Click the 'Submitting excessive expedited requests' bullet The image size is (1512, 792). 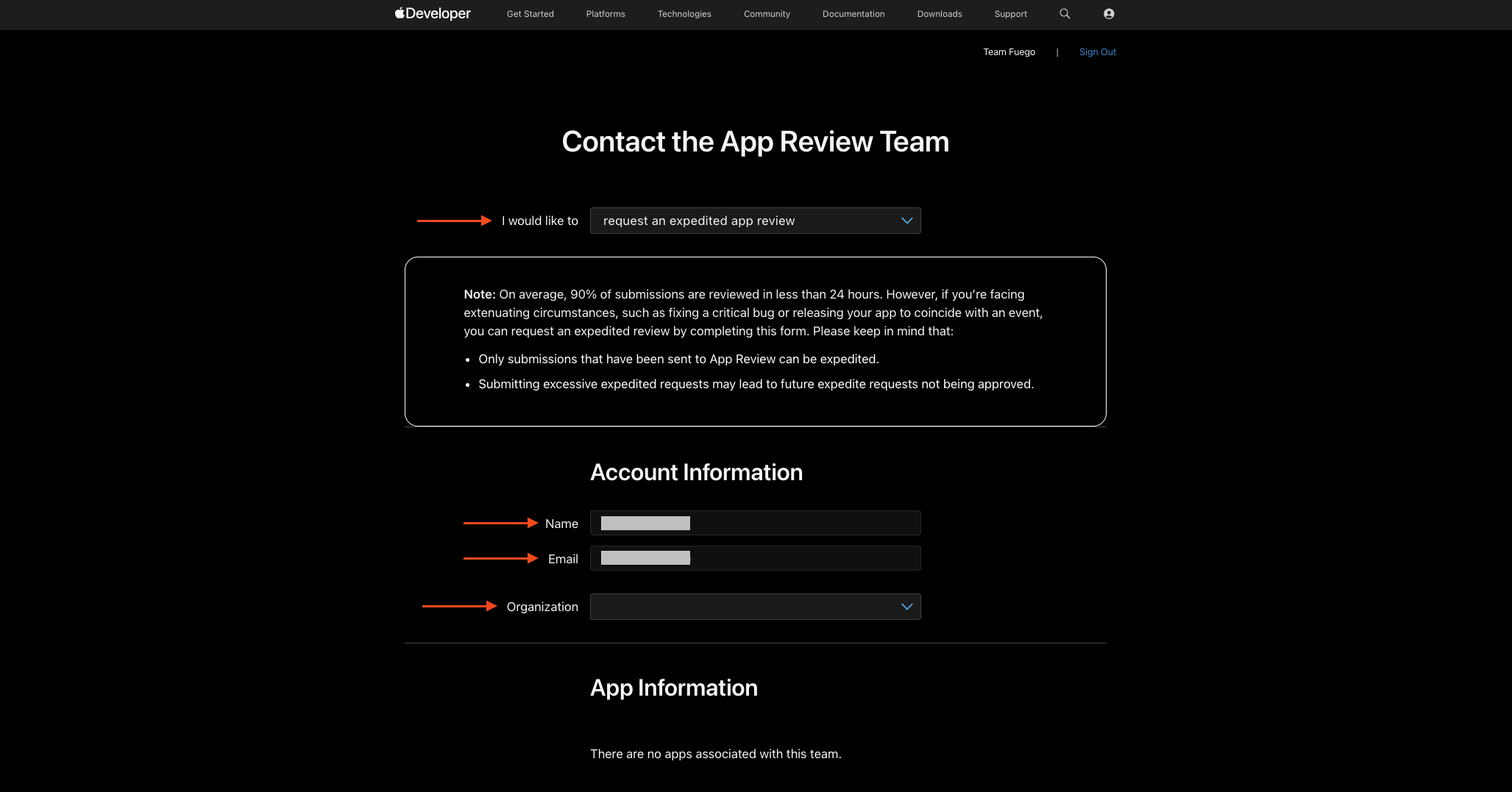click(x=756, y=384)
